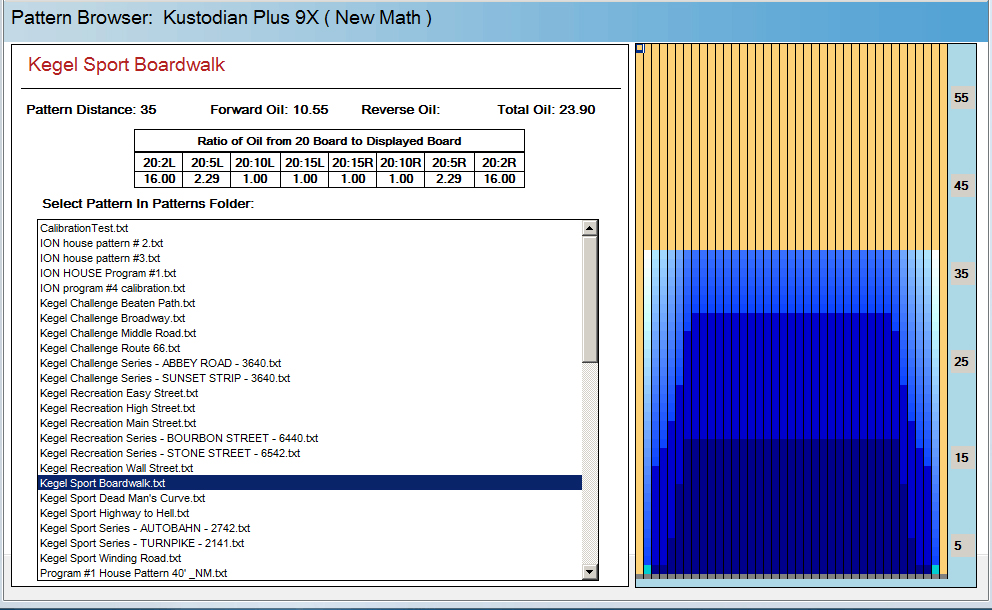Click the list scrollbar down arrow

coord(589,572)
